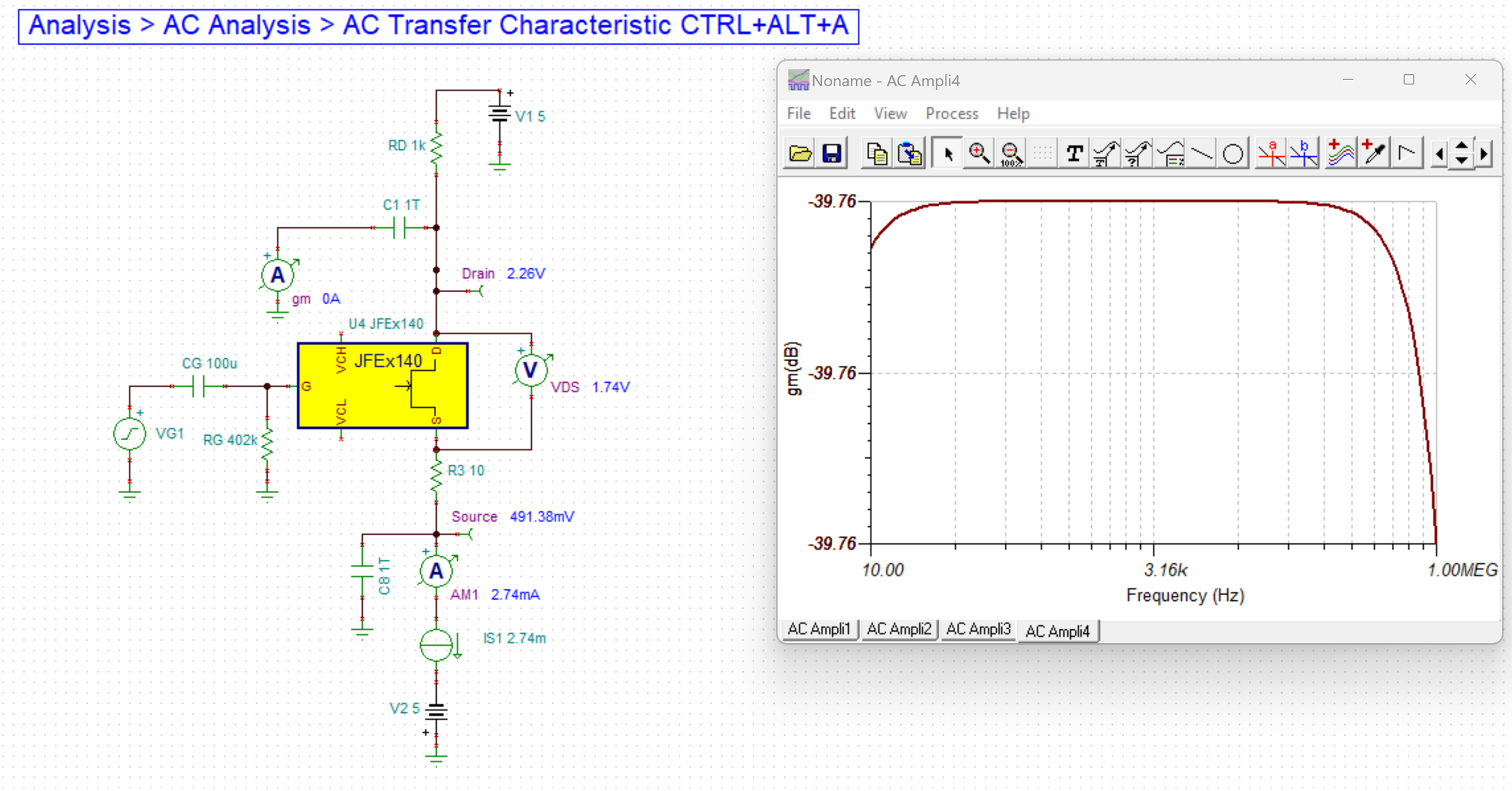Select the C1 1T capacitor label
This screenshot has width=1512, height=791.
[x=401, y=205]
